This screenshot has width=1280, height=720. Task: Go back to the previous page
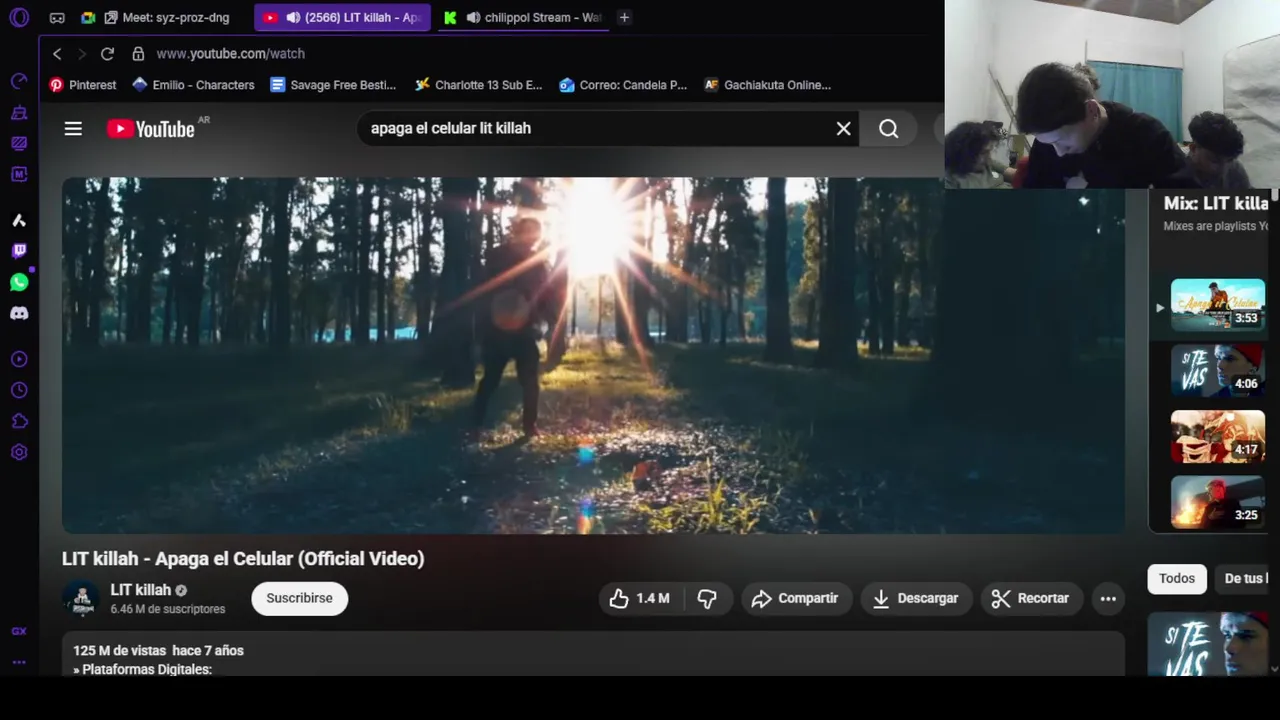pos(57,53)
